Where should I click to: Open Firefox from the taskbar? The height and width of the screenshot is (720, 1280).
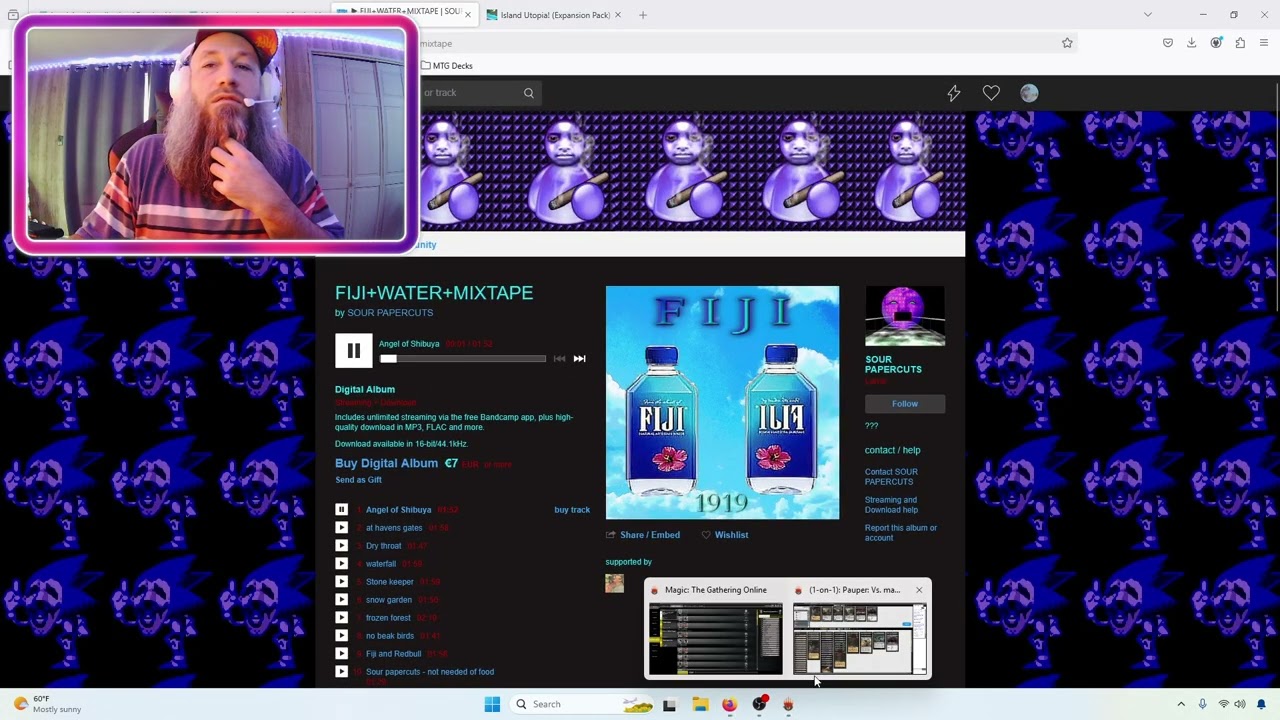[729, 705]
